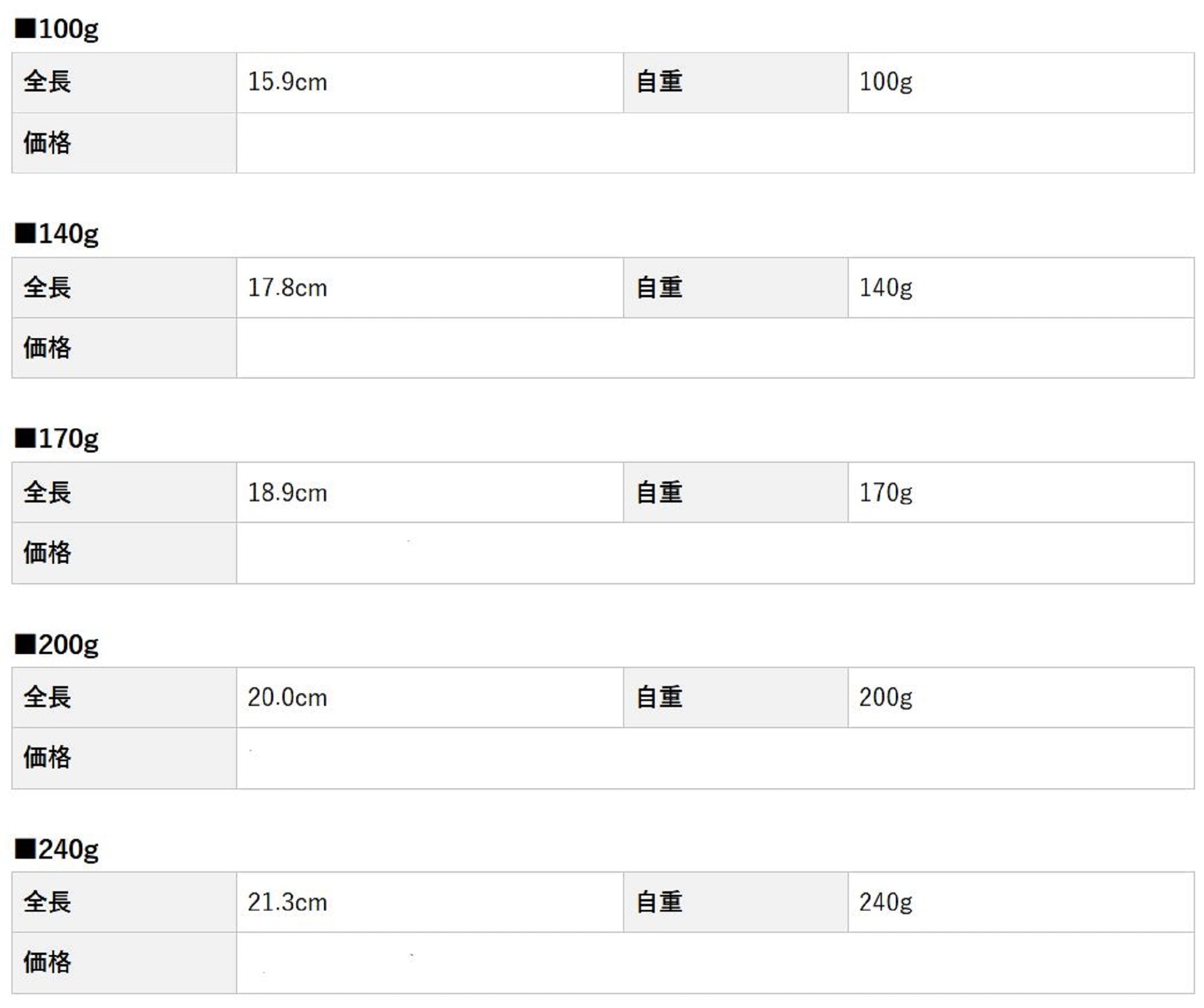Select the 20.0cm length value
This screenshot has width=1204, height=1008.
(287, 698)
